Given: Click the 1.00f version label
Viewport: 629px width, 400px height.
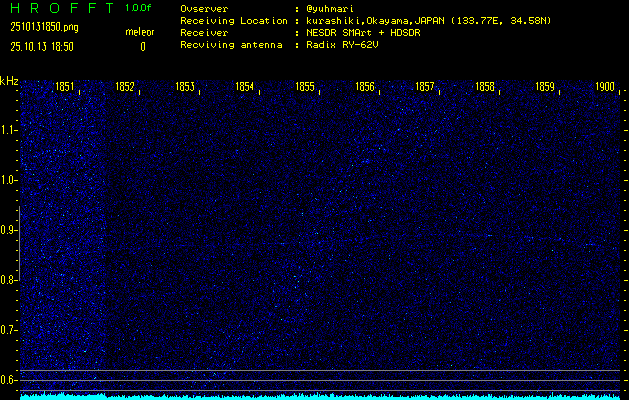Looking at the screenshot, I should 139,8.
